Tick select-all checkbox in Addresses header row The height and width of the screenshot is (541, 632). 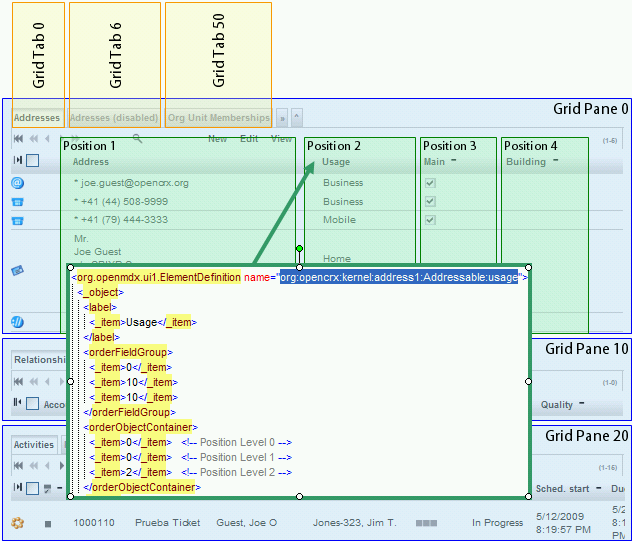33,160
